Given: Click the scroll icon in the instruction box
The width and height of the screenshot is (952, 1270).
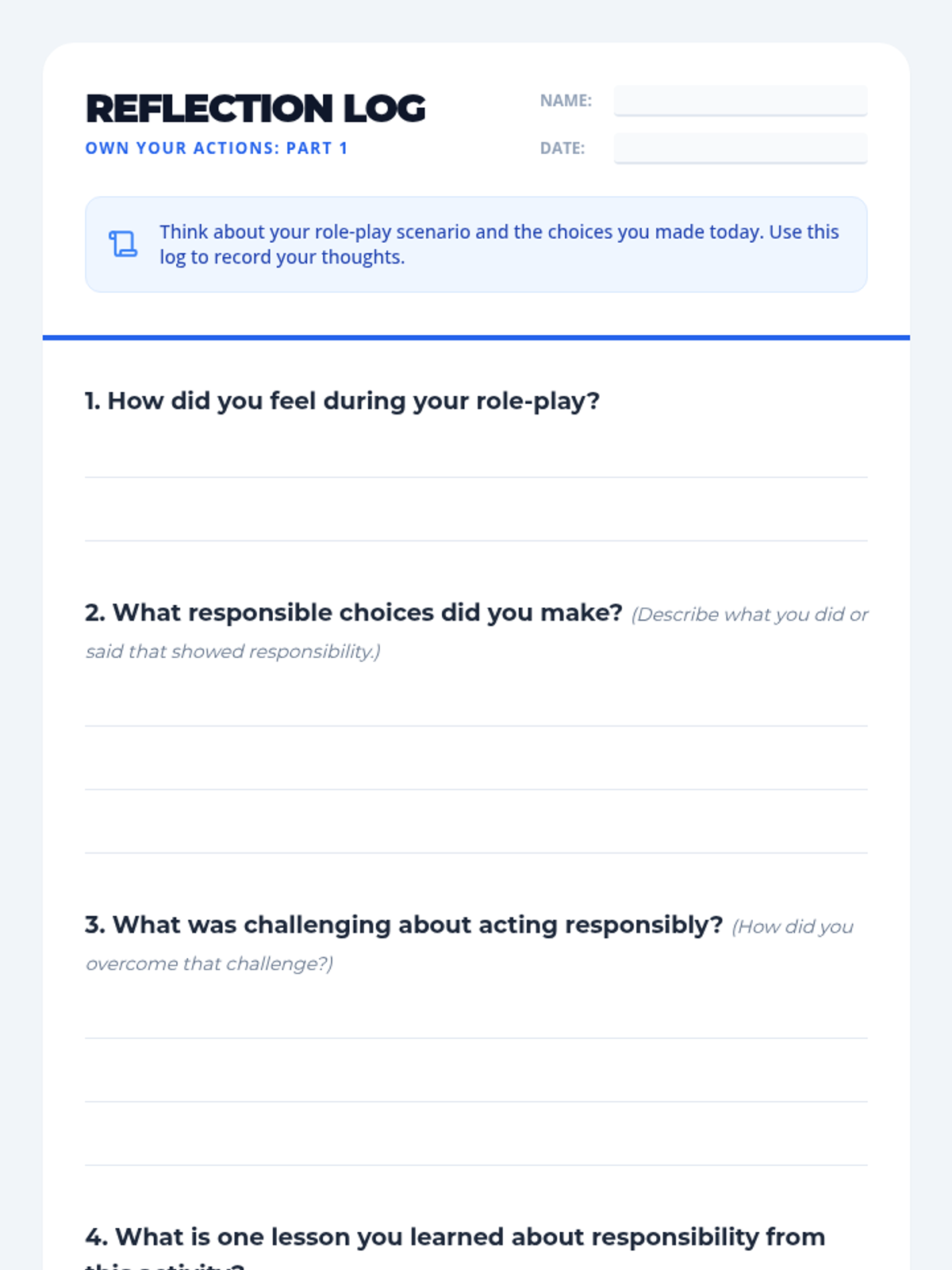Looking at the screenshot, I should click(123, 244).
